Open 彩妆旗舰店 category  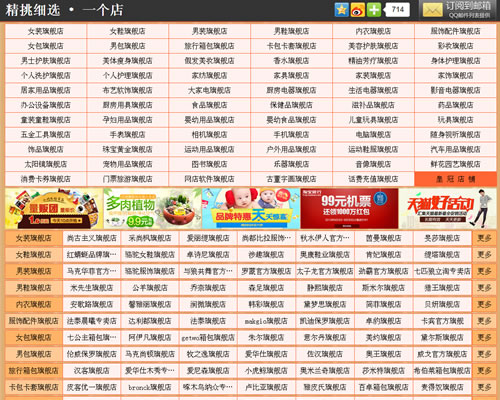pyautogui.click(x=455, y=46)
